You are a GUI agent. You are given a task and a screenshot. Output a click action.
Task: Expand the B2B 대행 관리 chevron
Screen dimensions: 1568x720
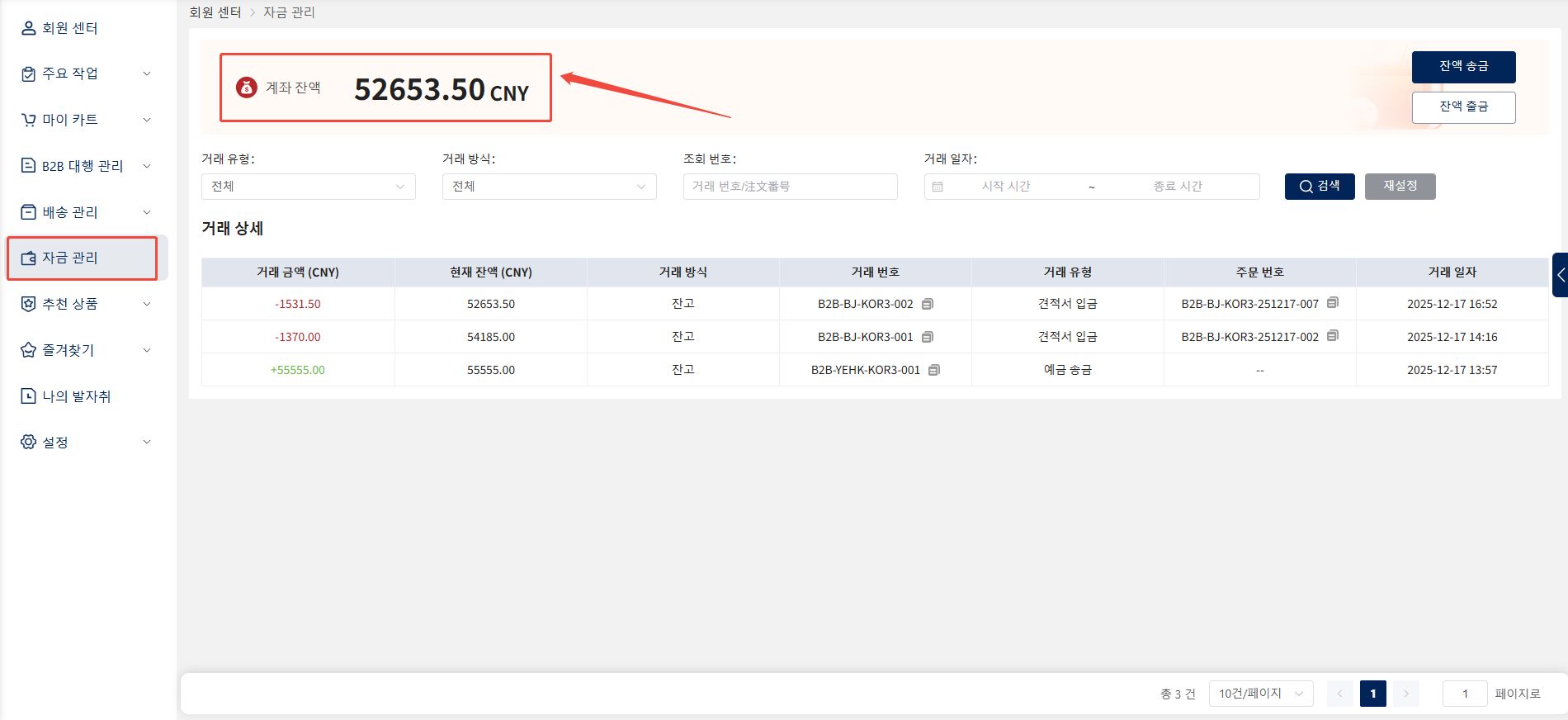click(x=147, y=166)
